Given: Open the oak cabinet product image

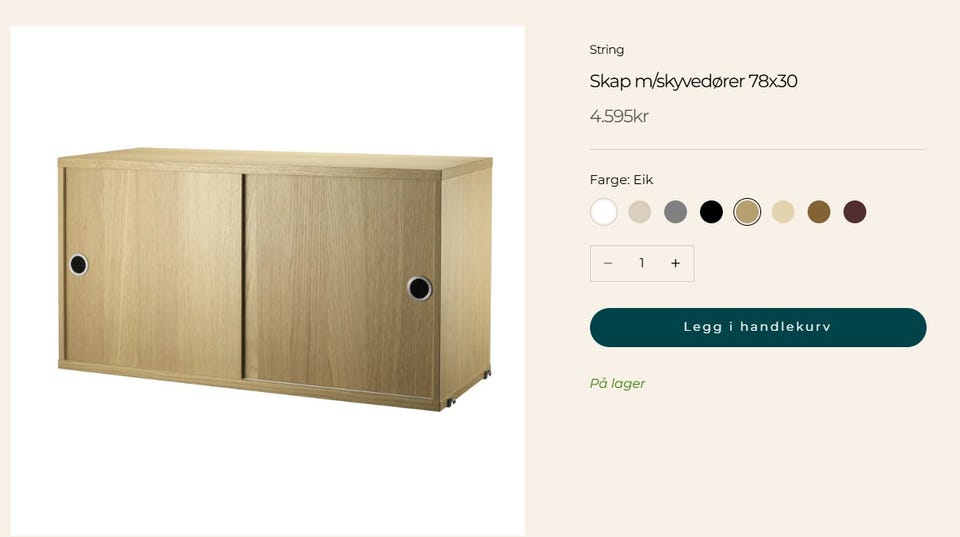Looking at the screenshot, I should point(268,280).
